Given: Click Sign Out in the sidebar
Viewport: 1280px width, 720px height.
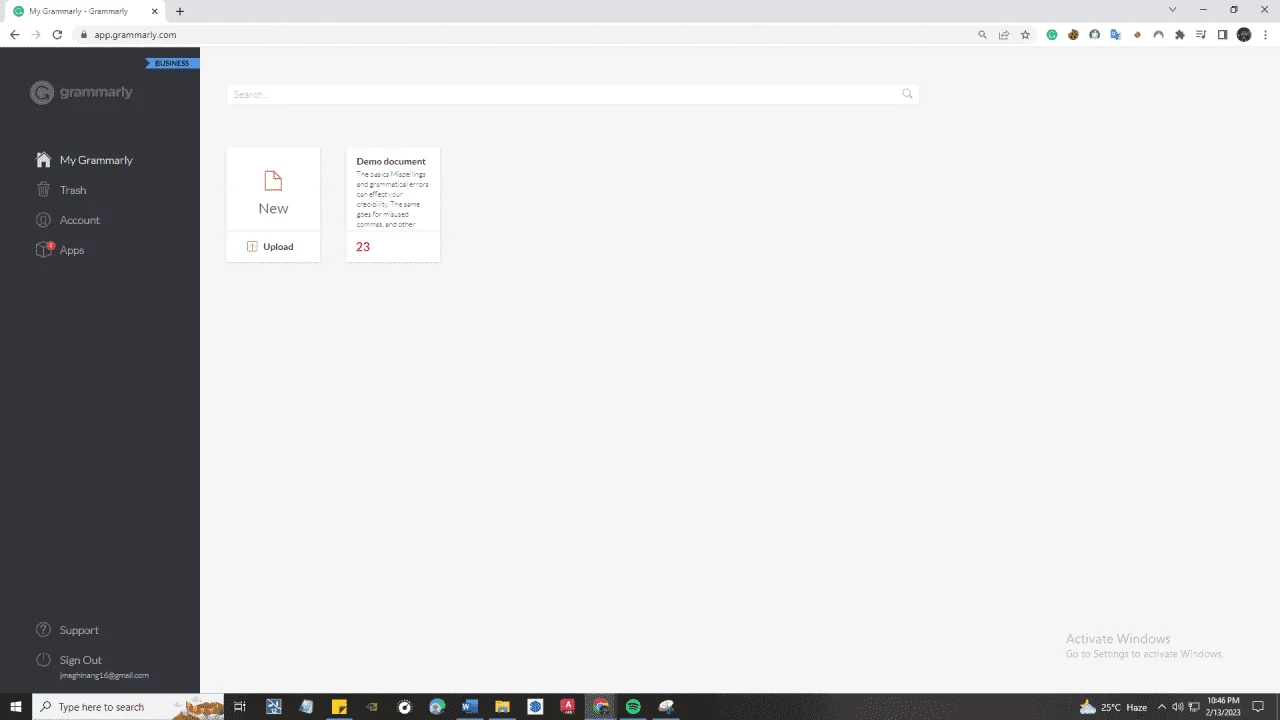Looking at the screenshot, I should pyautogui.click(x=69, y=660).
